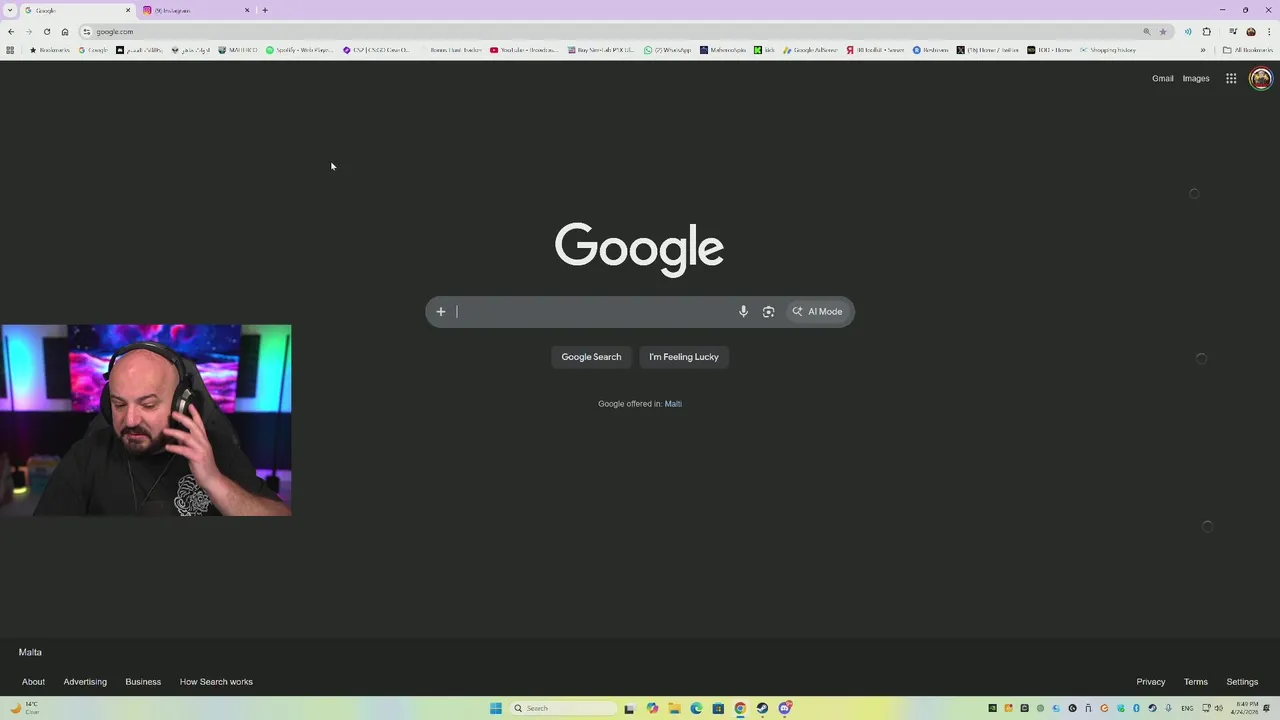The width and height of the screenshot is (1280, 720).
Task: Open Microsoft Edge from the taskbar
Action: [696, 708]
